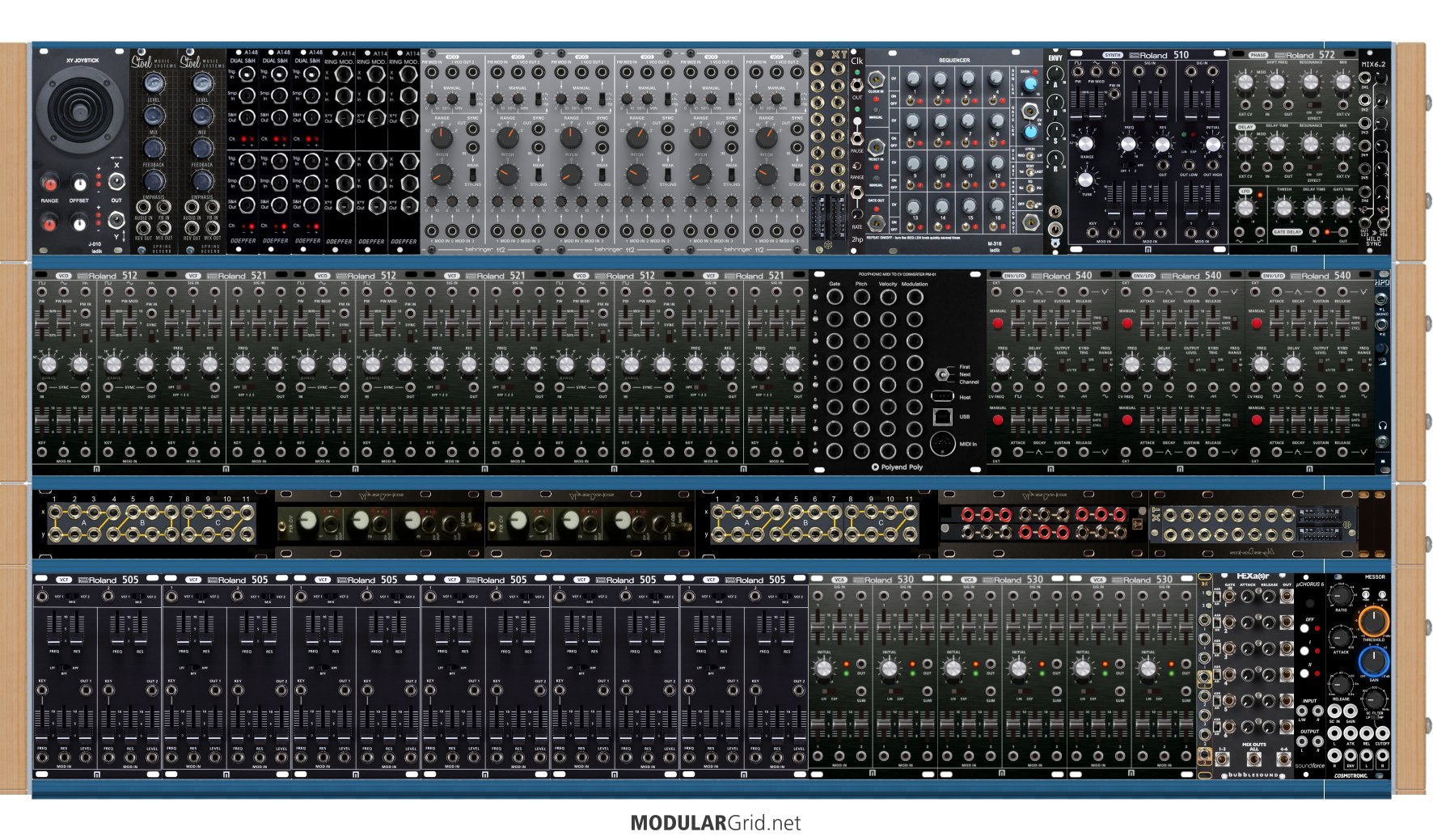Turn the Roland 572 LFO rate knob
This screenshot has height=840, width=1433.
1246,207
